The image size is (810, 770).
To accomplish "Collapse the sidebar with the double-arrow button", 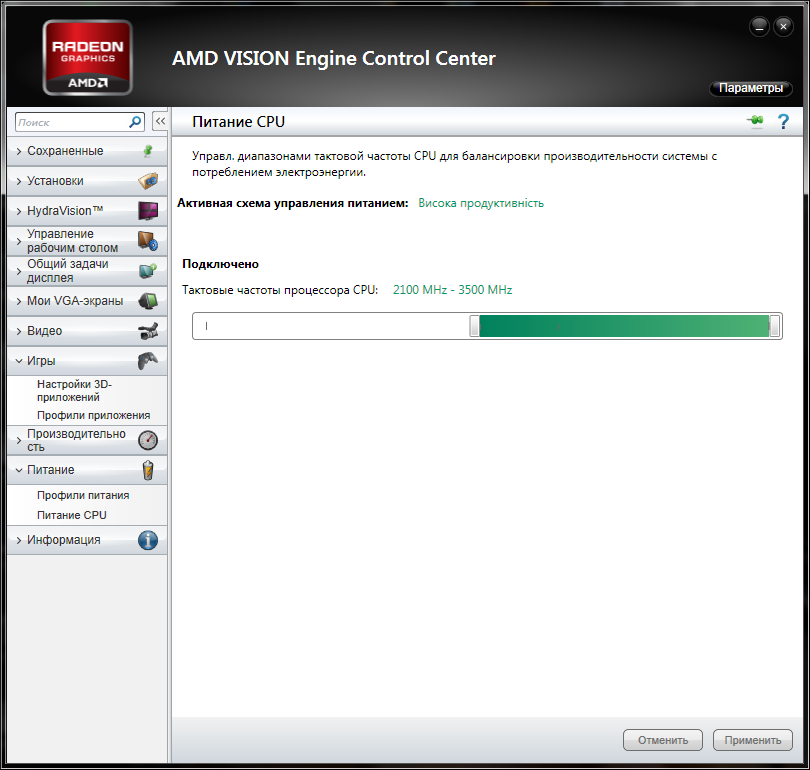I will point(160,121).
